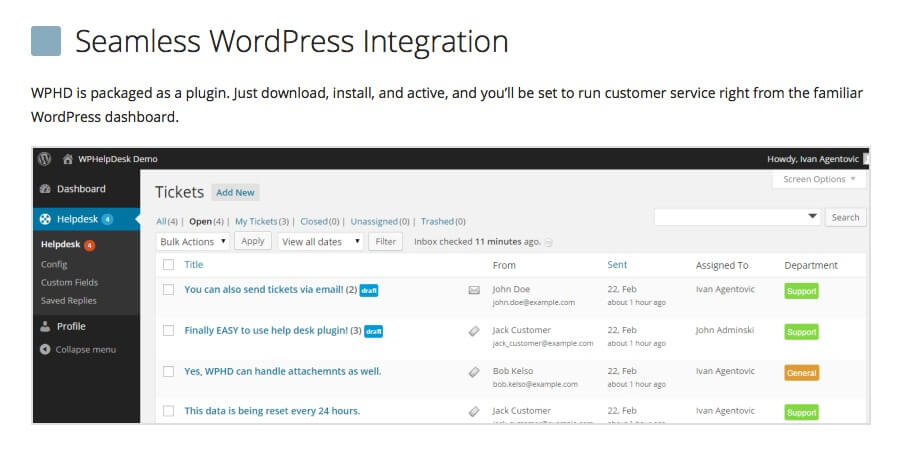This screenshot has height=457, width=920.
Task: Open ticket 'You can also send tickets via email!'
Action: [x=264, y=289]
